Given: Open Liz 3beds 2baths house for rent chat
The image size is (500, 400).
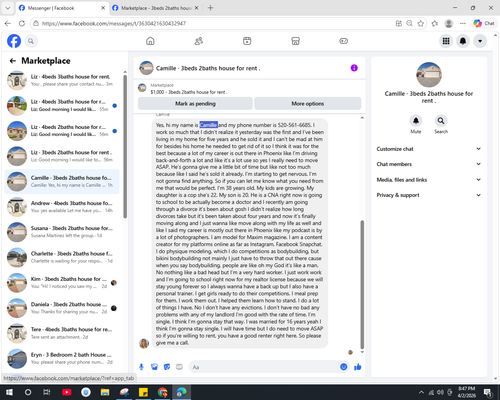Looking at the screenshot, I should [62, 156].
